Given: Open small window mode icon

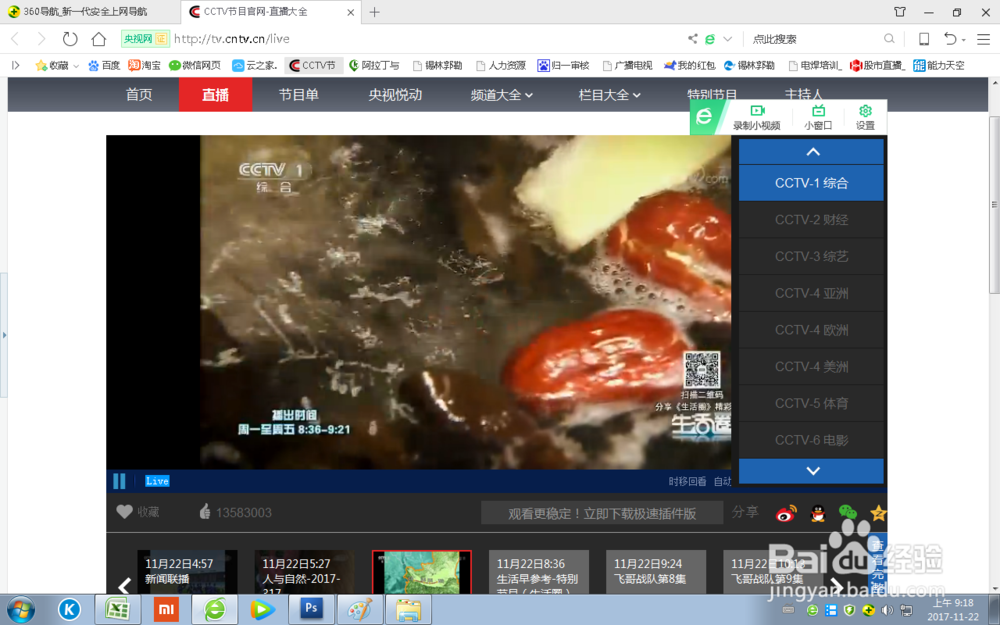Looking at the screenshot, I should coord(818,117).
